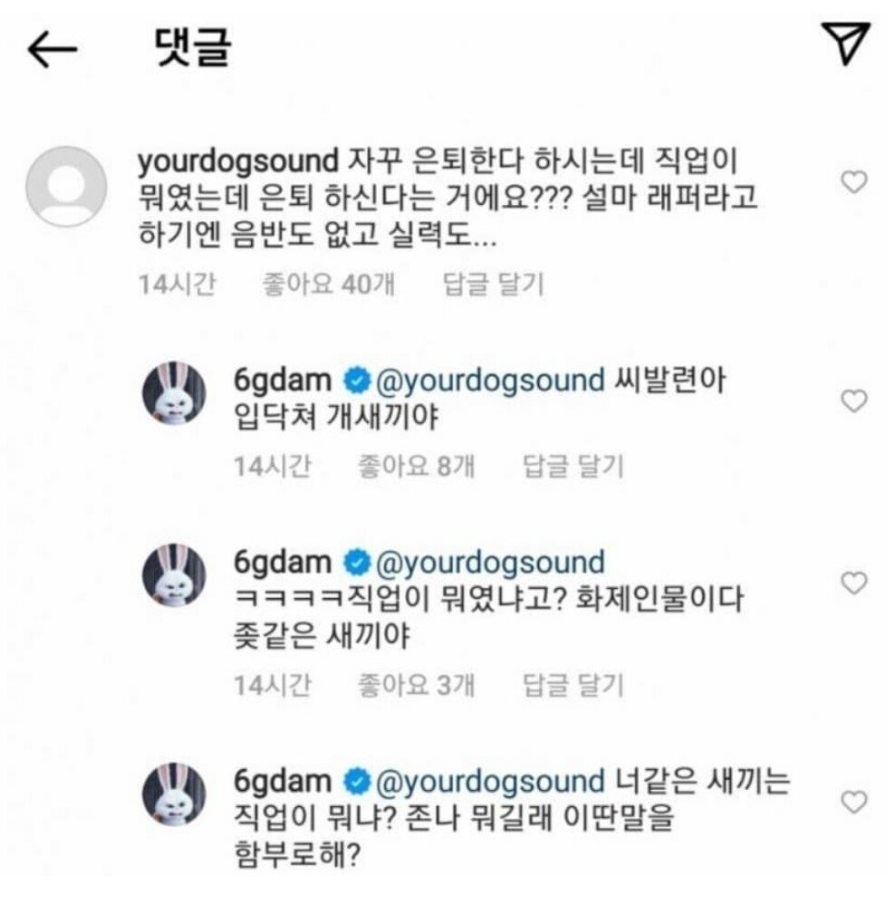Tap verified badge on 6gdam's third reply
Viewport: 888px width, 897px height.
356,782
